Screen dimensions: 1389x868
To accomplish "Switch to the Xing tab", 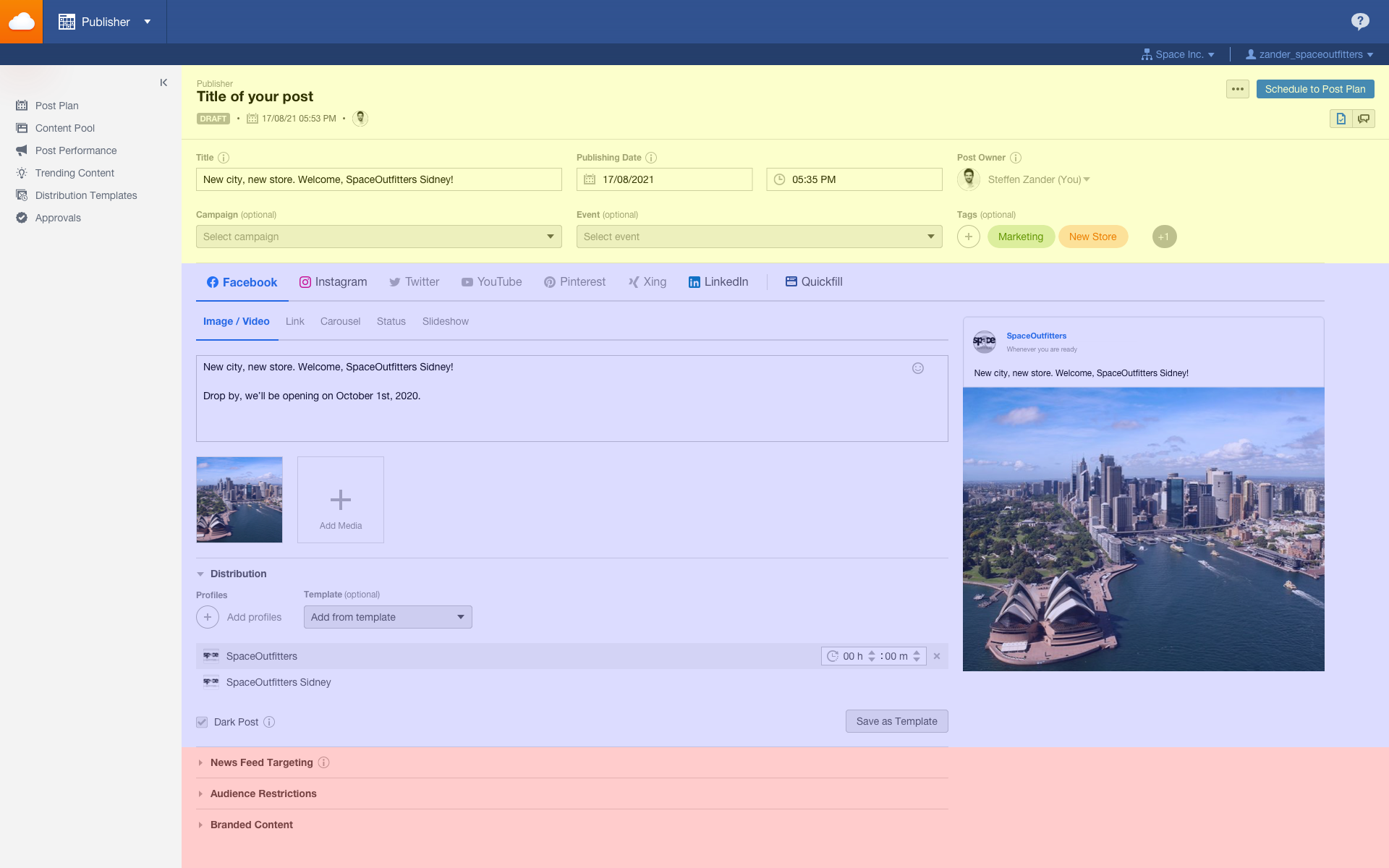I will (x=647, y=282).
